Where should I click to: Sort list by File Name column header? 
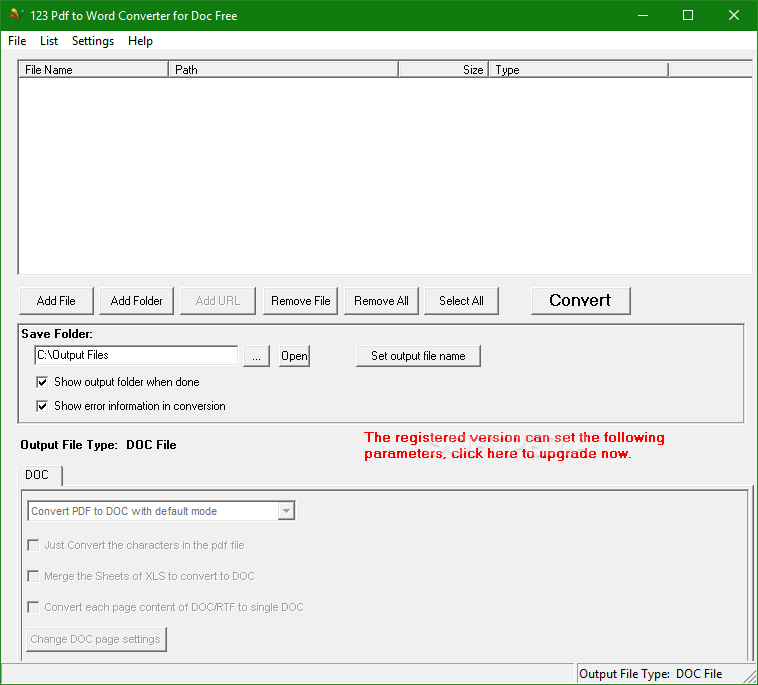93,70
